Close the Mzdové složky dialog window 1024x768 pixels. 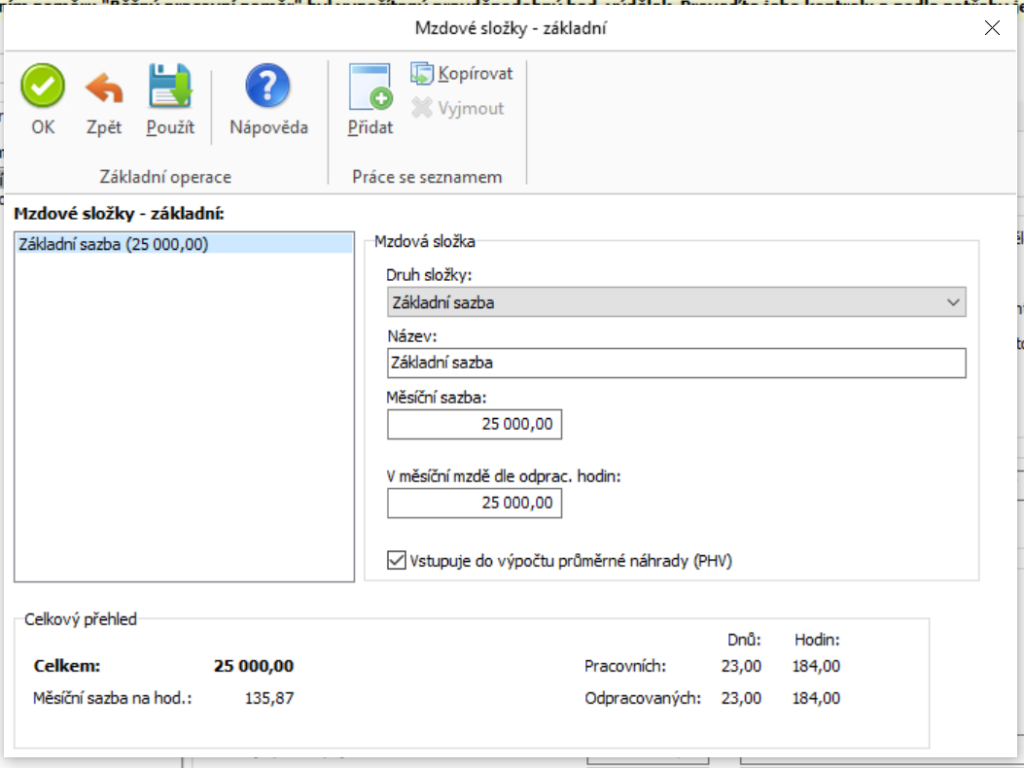coord(992,28)
